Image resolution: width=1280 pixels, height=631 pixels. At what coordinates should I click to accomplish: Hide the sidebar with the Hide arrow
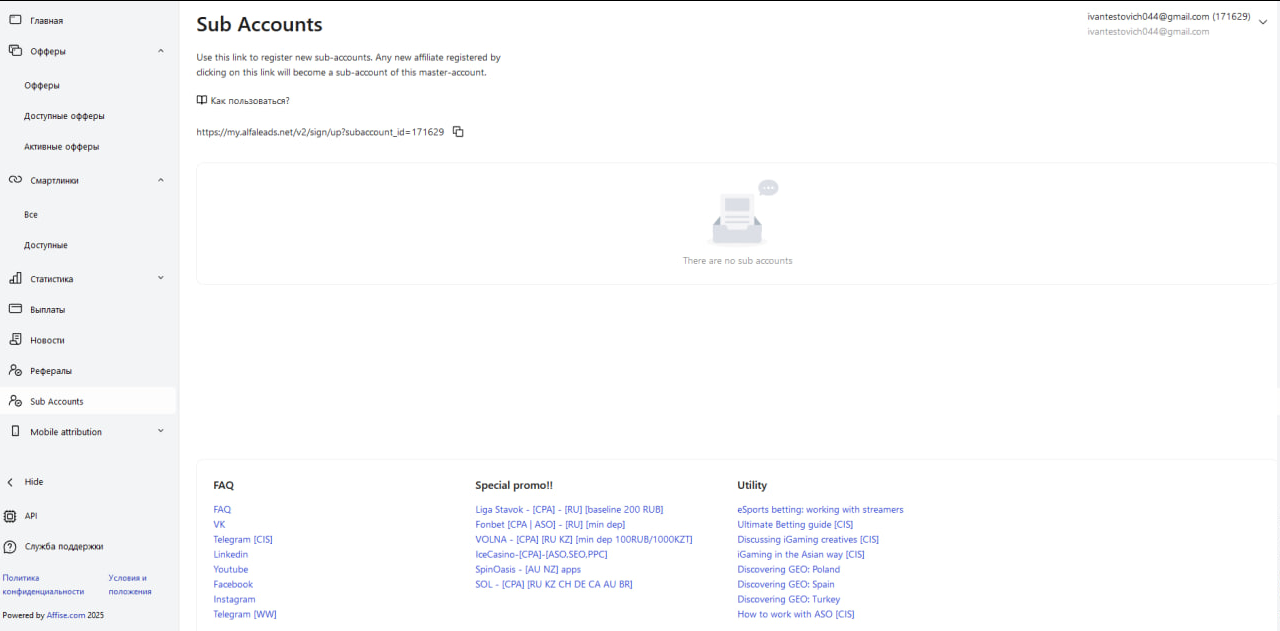point(11,482)
